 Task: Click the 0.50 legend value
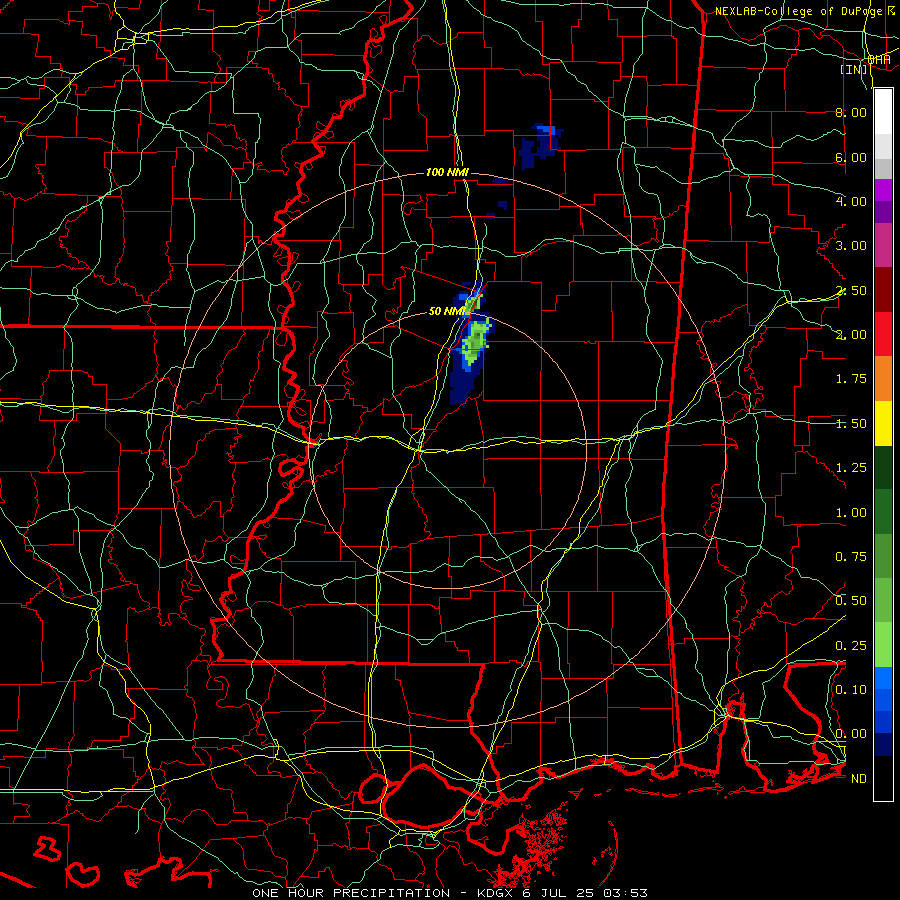pos(851,601)
